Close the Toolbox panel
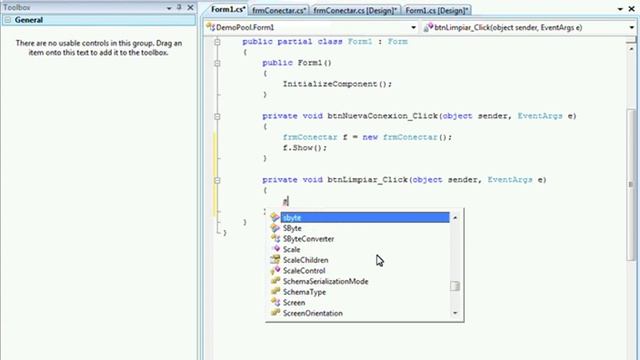This screenshot has height=360, width=640. [190, 7]
